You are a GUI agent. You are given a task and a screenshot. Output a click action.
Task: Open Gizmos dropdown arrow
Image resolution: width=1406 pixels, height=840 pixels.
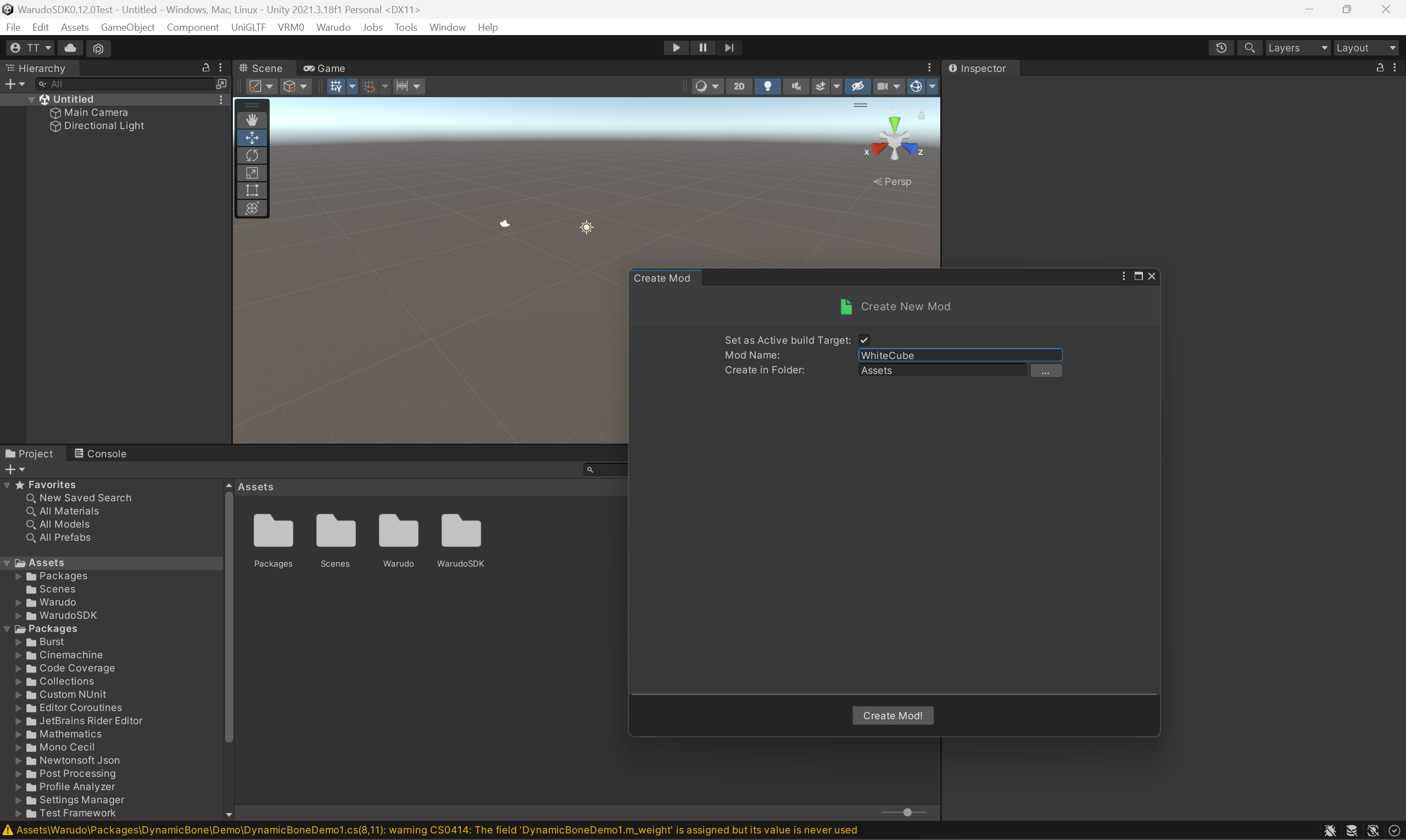[932, 86]
